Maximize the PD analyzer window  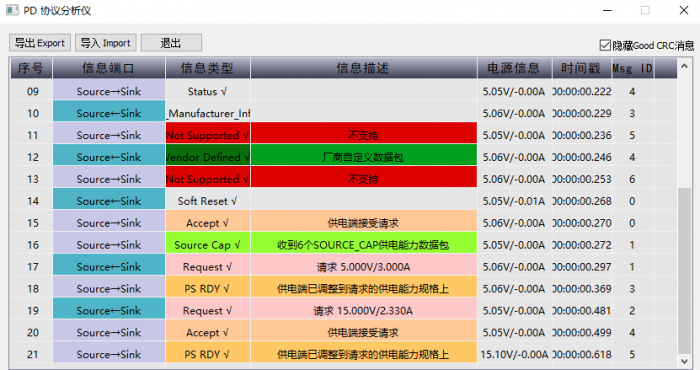point(645,10)
